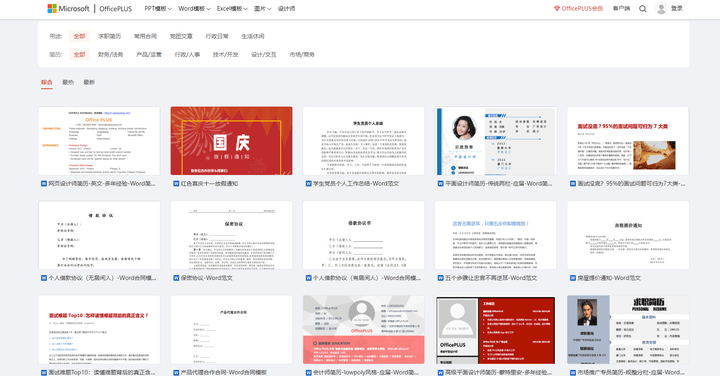The image size is (720, 376).
Task: Expand the Excel模板 dropdown menu
Action: coord(232,9)
